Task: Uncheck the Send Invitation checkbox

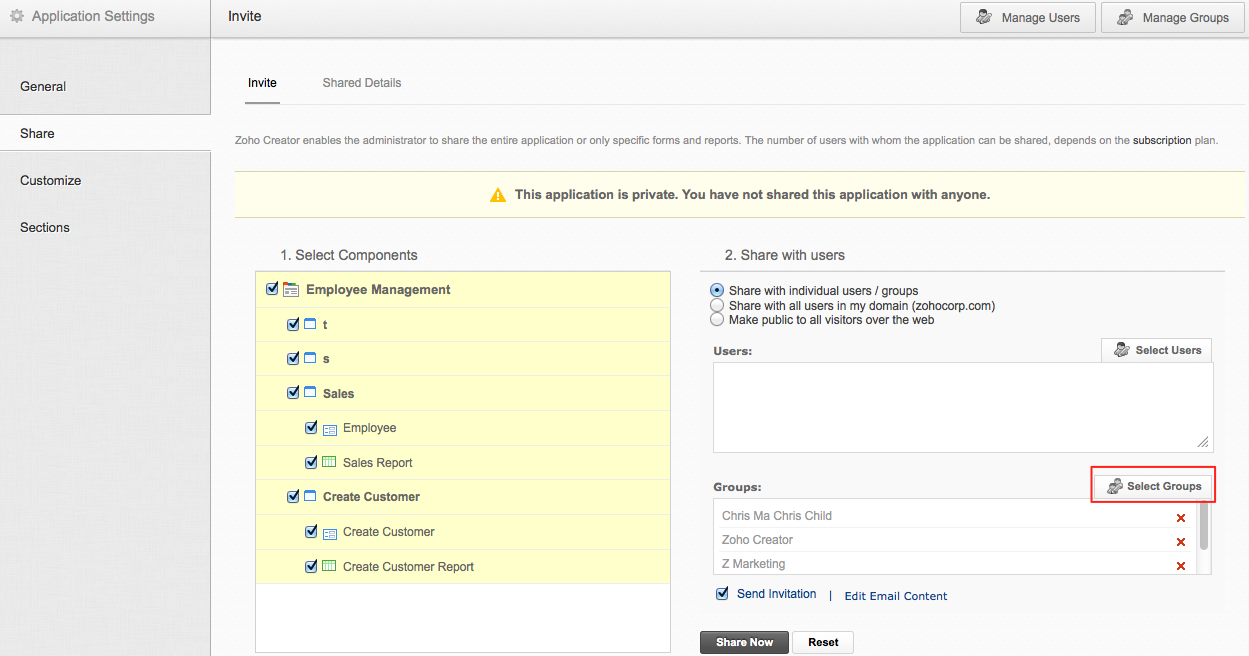Action: click(723, 594)
